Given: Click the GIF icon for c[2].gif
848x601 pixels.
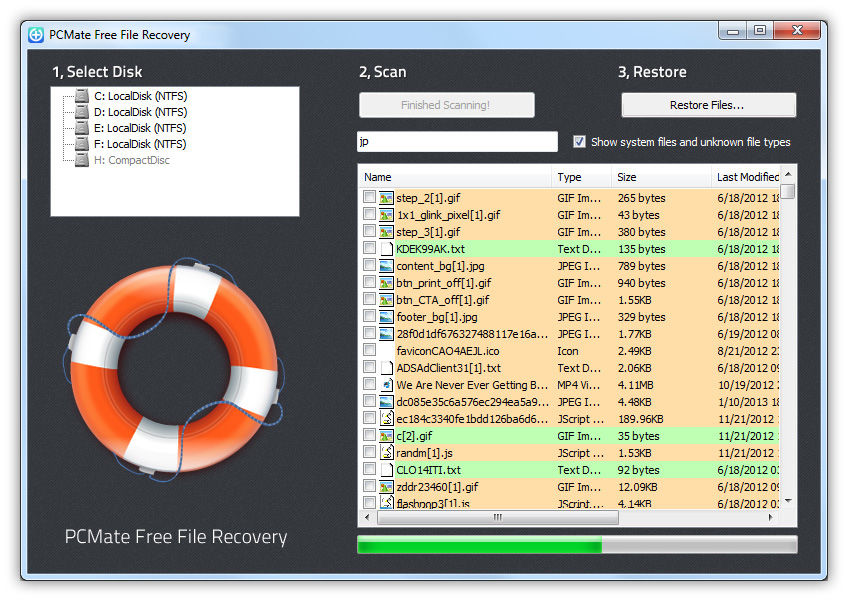Looking at the screenshot, I should pyautogui.click(x=386, y=436).
